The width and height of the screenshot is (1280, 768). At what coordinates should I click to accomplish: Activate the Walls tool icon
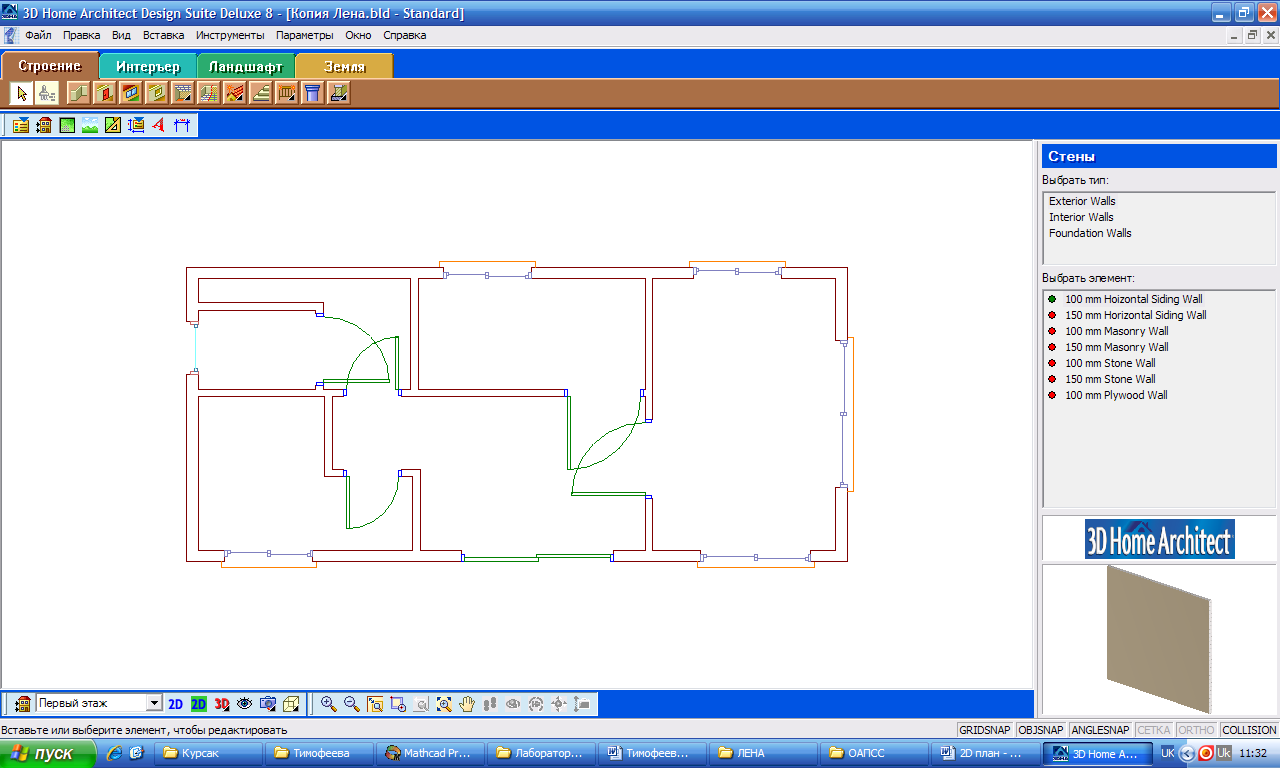(78, 93)
